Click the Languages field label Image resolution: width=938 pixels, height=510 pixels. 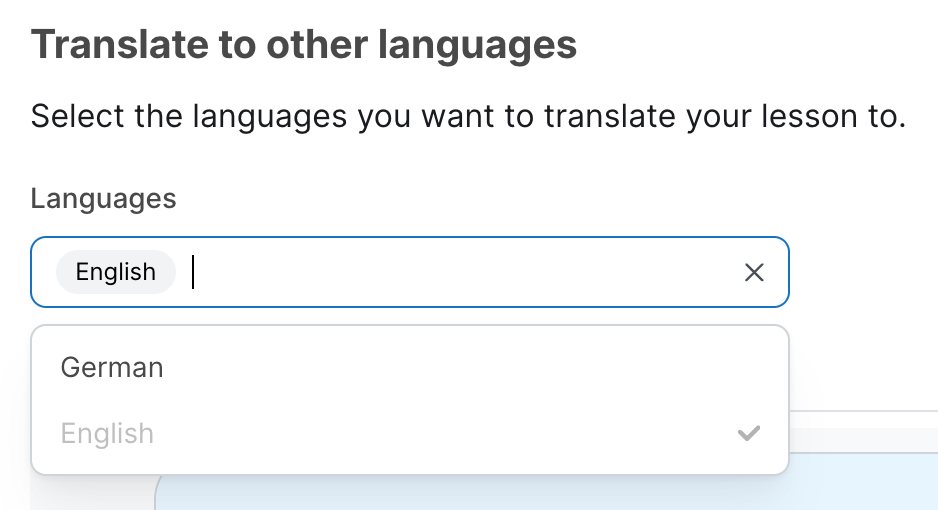point(103,198)
